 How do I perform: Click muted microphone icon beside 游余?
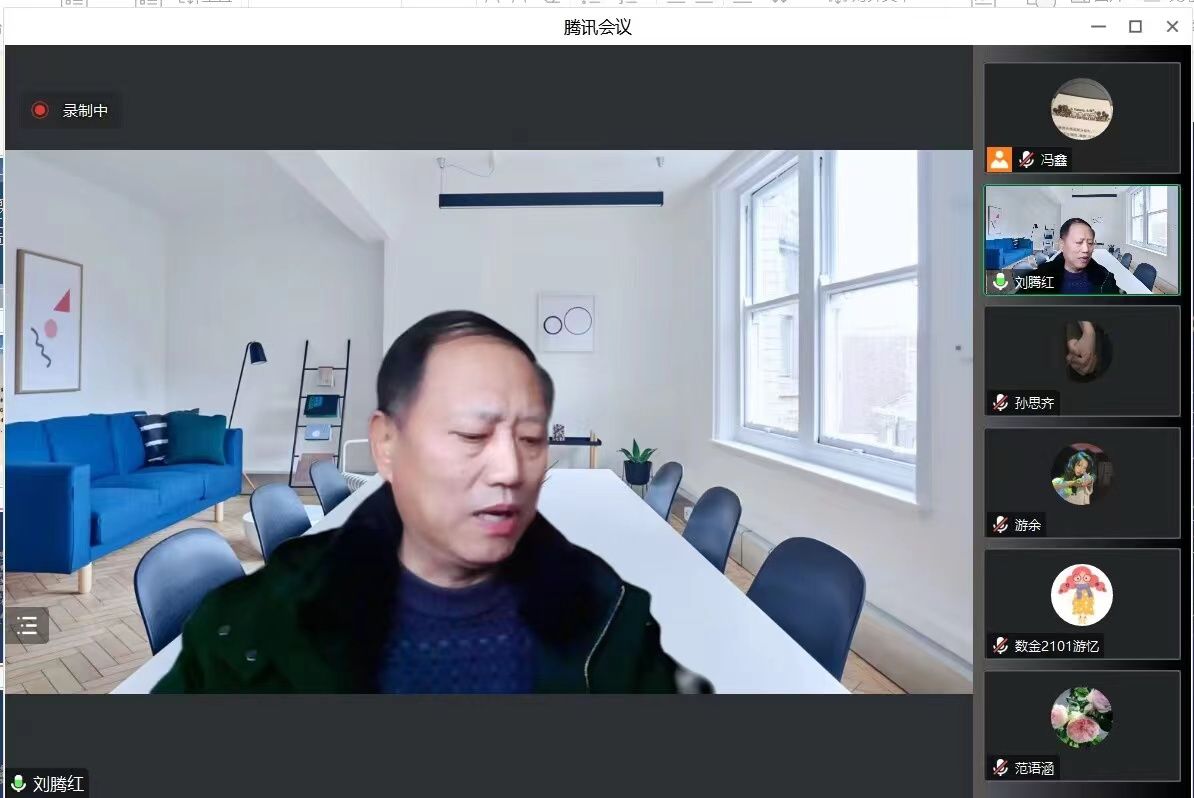[1000, 524]
